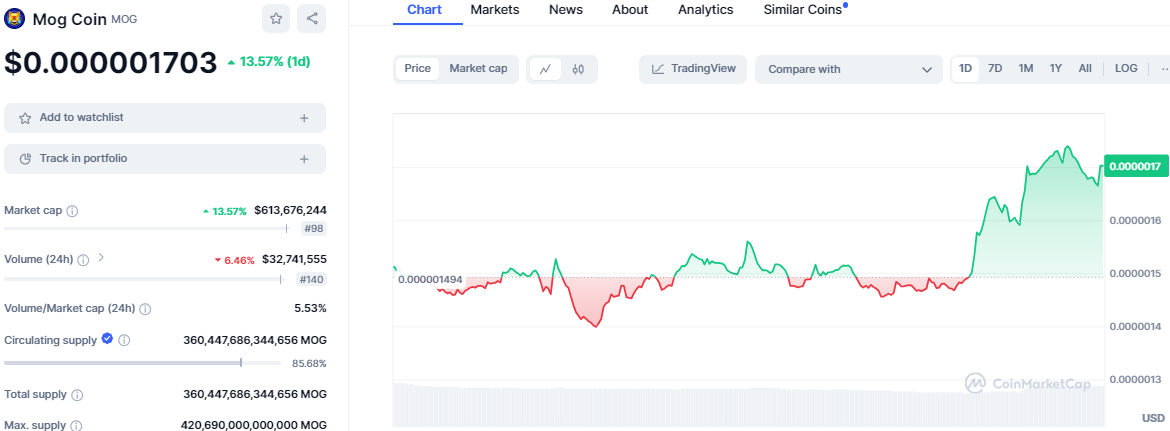Click the Total supply info icon
The width and height of the screenshot is (1170, 431).
tap(77, 394)
